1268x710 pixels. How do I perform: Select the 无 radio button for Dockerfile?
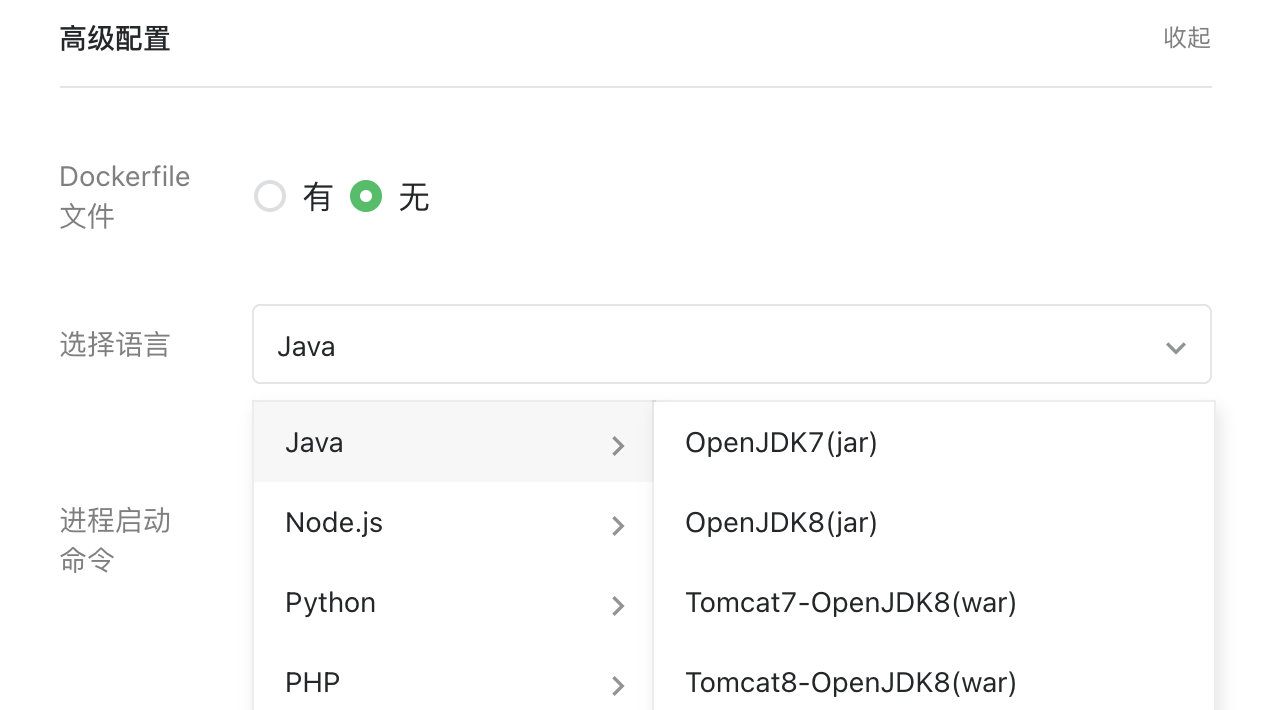[x=366, y=197]
